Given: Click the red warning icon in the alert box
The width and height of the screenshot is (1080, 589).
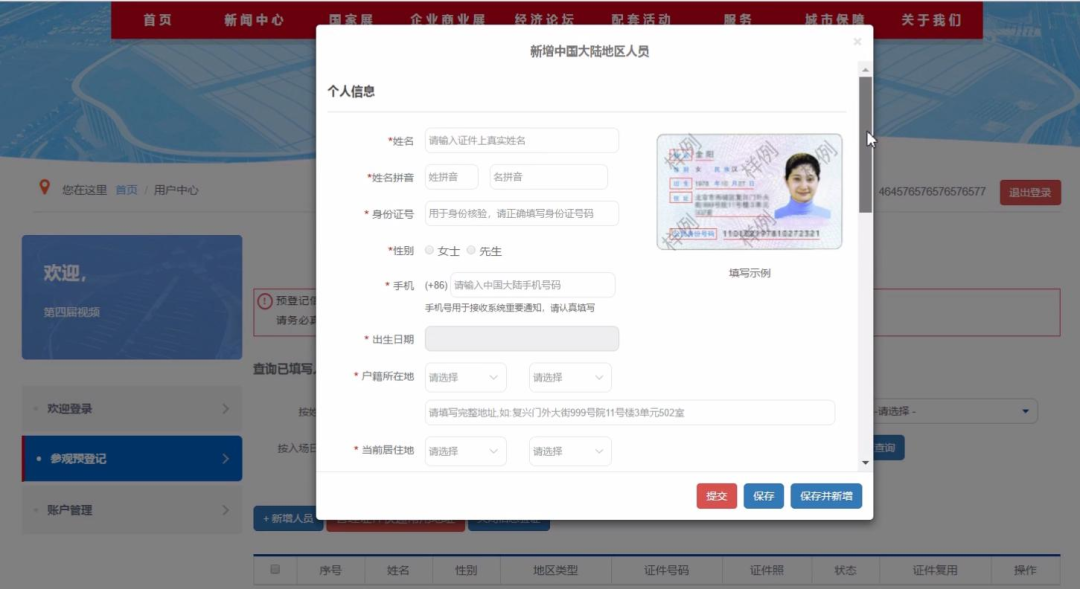Looking at the screenshot, I should pyautogui.click(x=264, y=301).
